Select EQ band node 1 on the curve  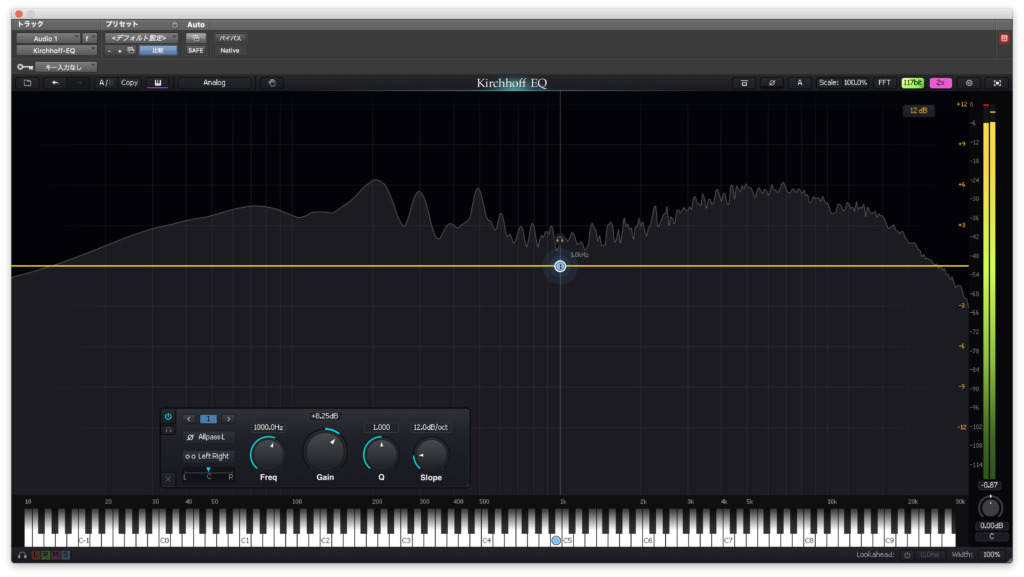point(560,266)
